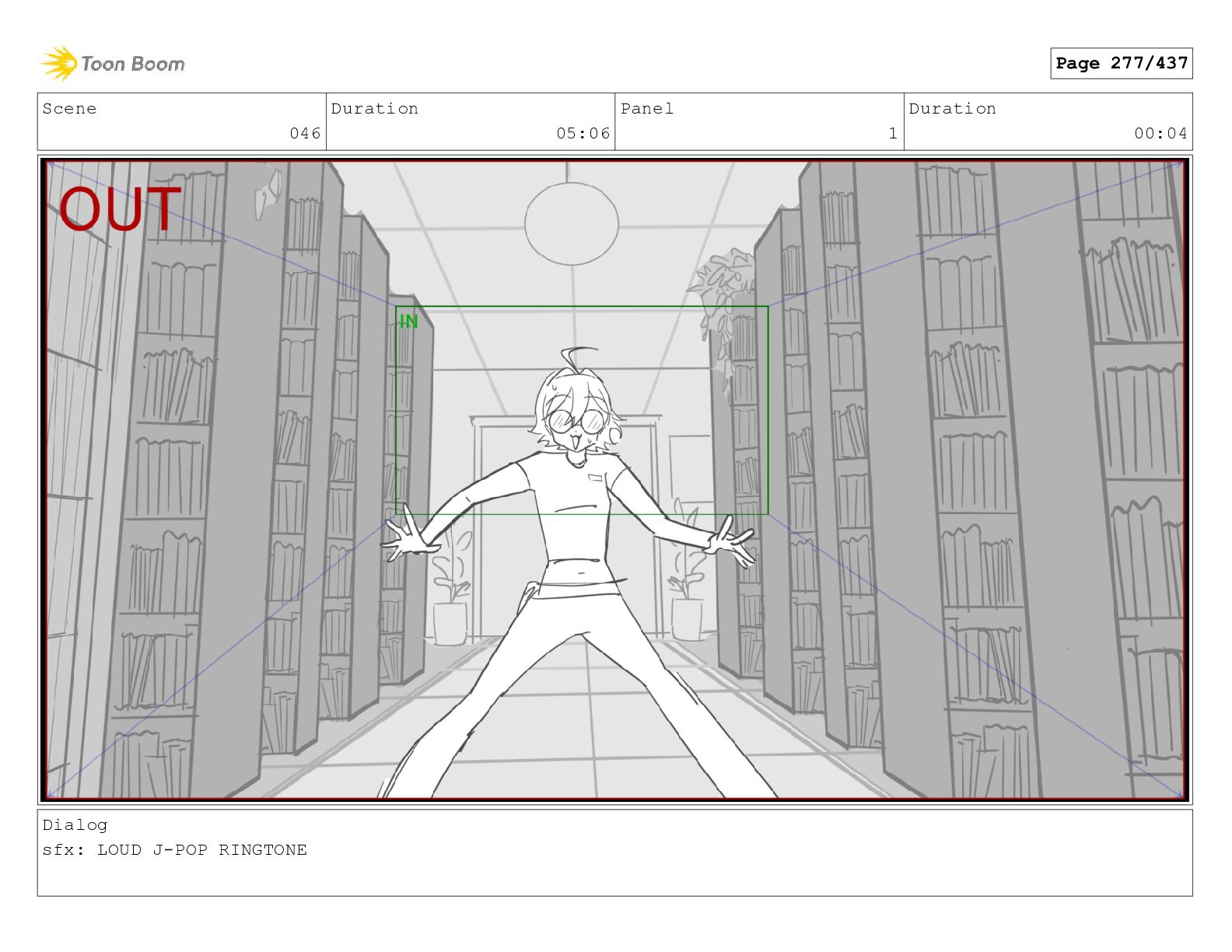Viewport: 1232px width, 952px height.
Task: Click the round ceiling lamp
Action: point(572,223)
